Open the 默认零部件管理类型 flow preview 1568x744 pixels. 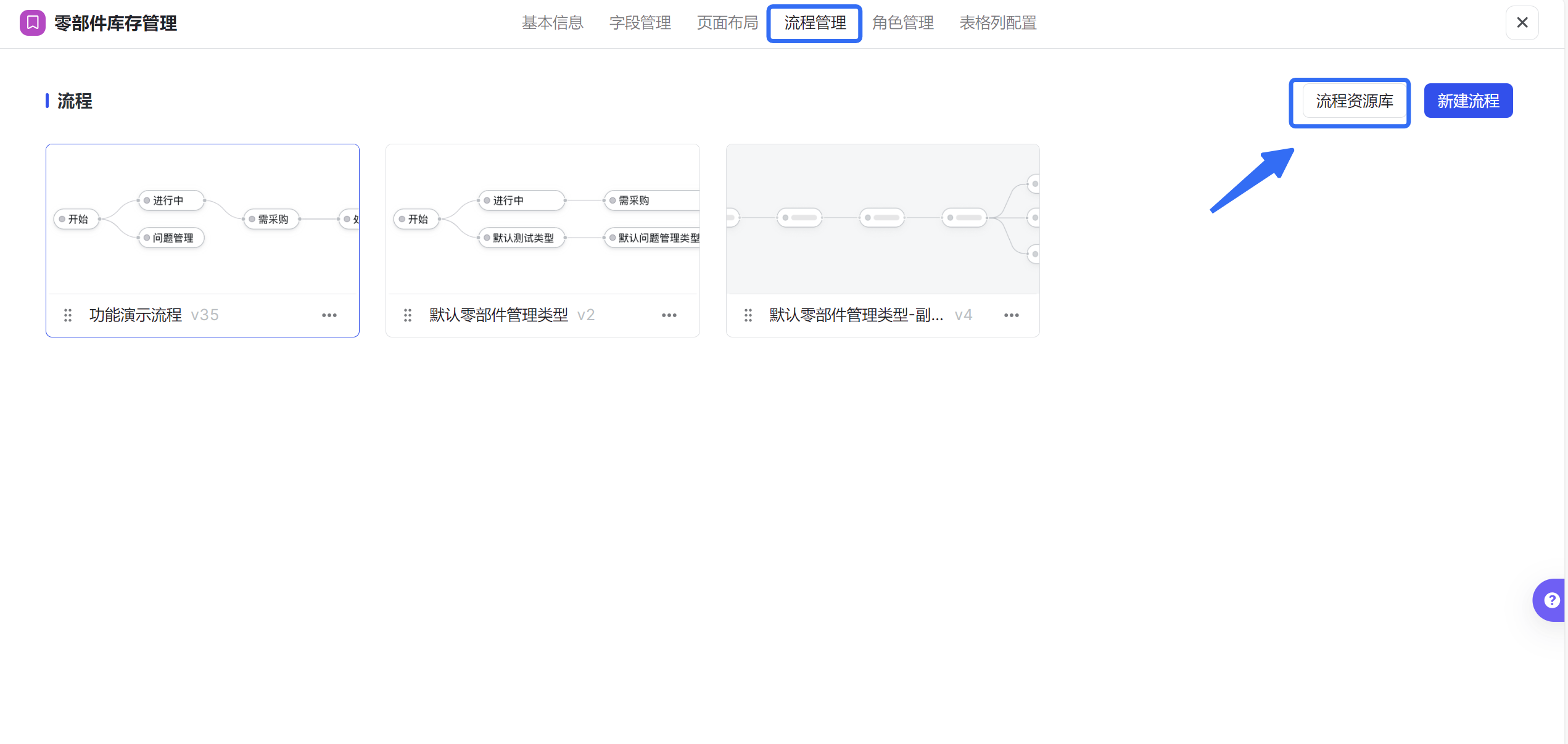click(x=543, y=219)
